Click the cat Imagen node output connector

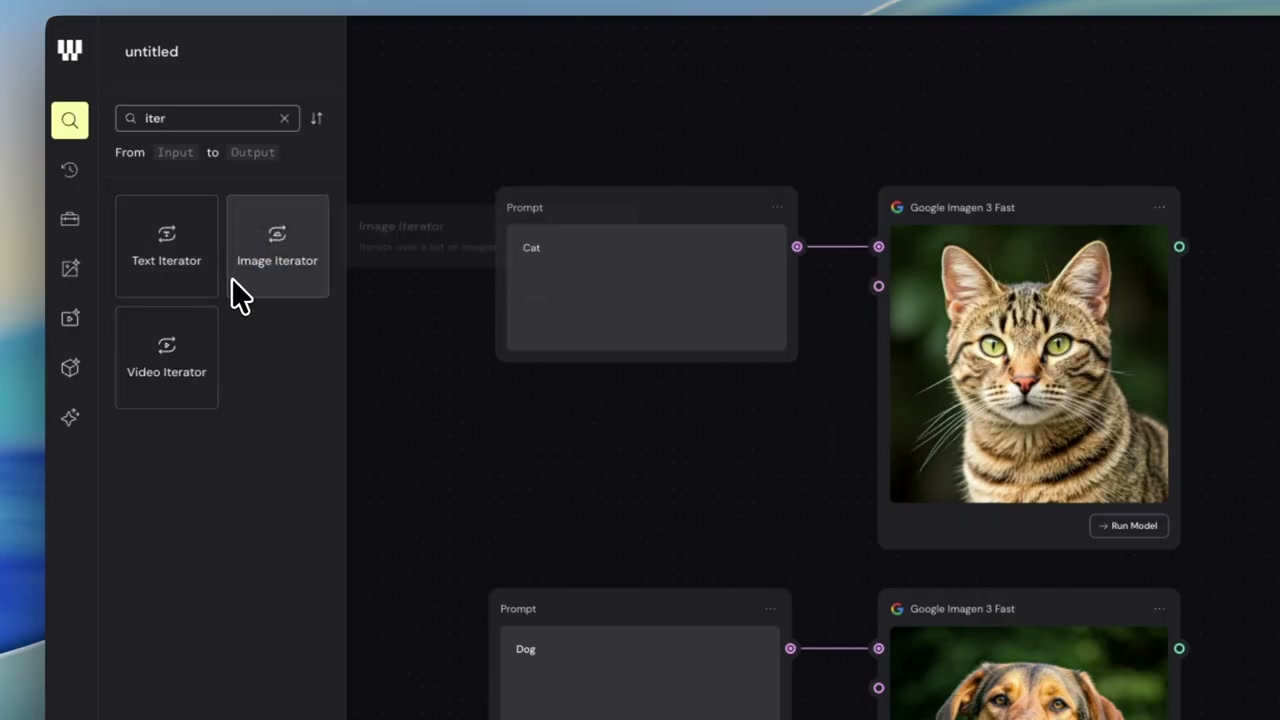(1179, 246)
